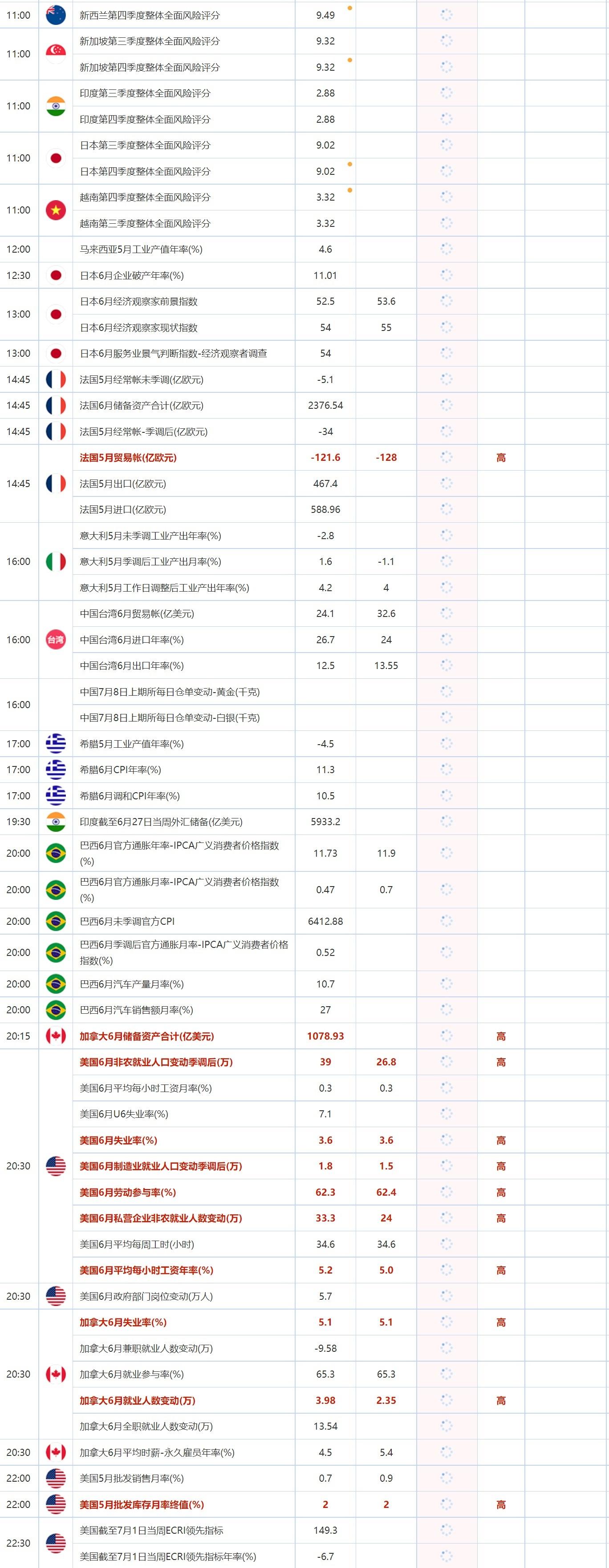The image size is (609, 1568).
Task: Select the Greece flag beside 希腊6月CPI年率
Action: point(55,770)
